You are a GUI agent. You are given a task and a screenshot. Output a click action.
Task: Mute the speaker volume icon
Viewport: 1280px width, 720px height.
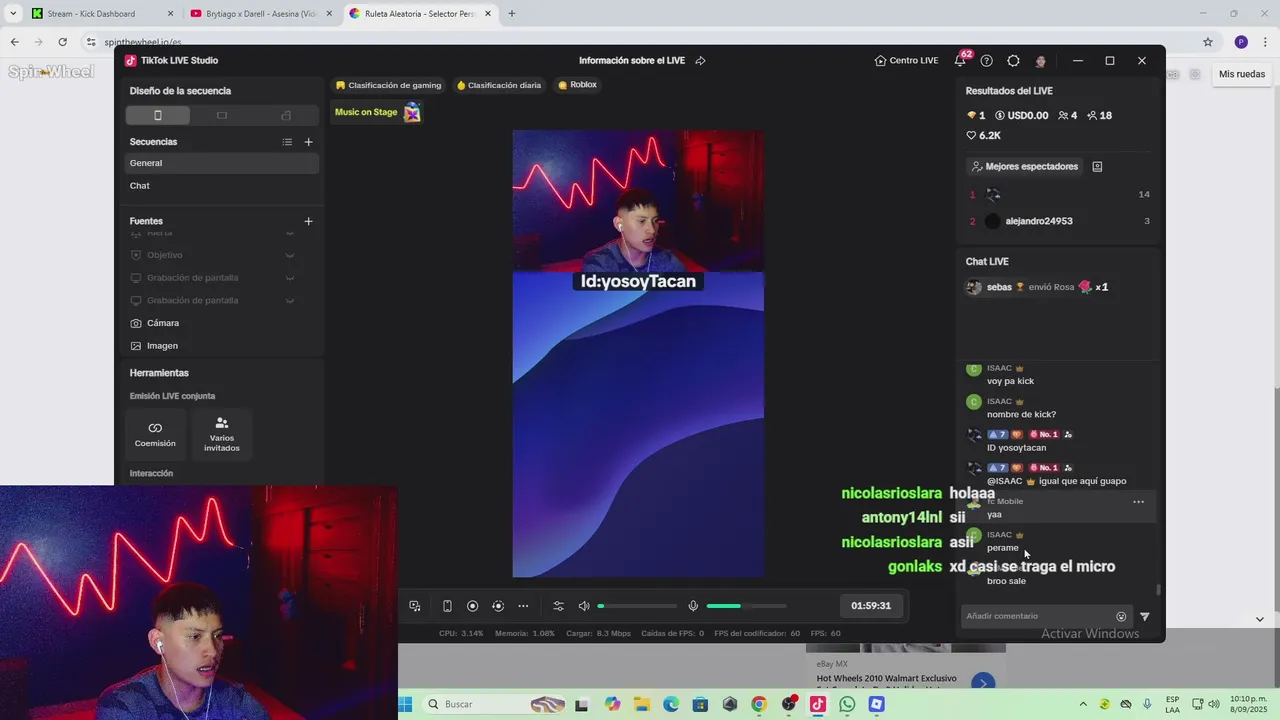(x=584, y=606)
